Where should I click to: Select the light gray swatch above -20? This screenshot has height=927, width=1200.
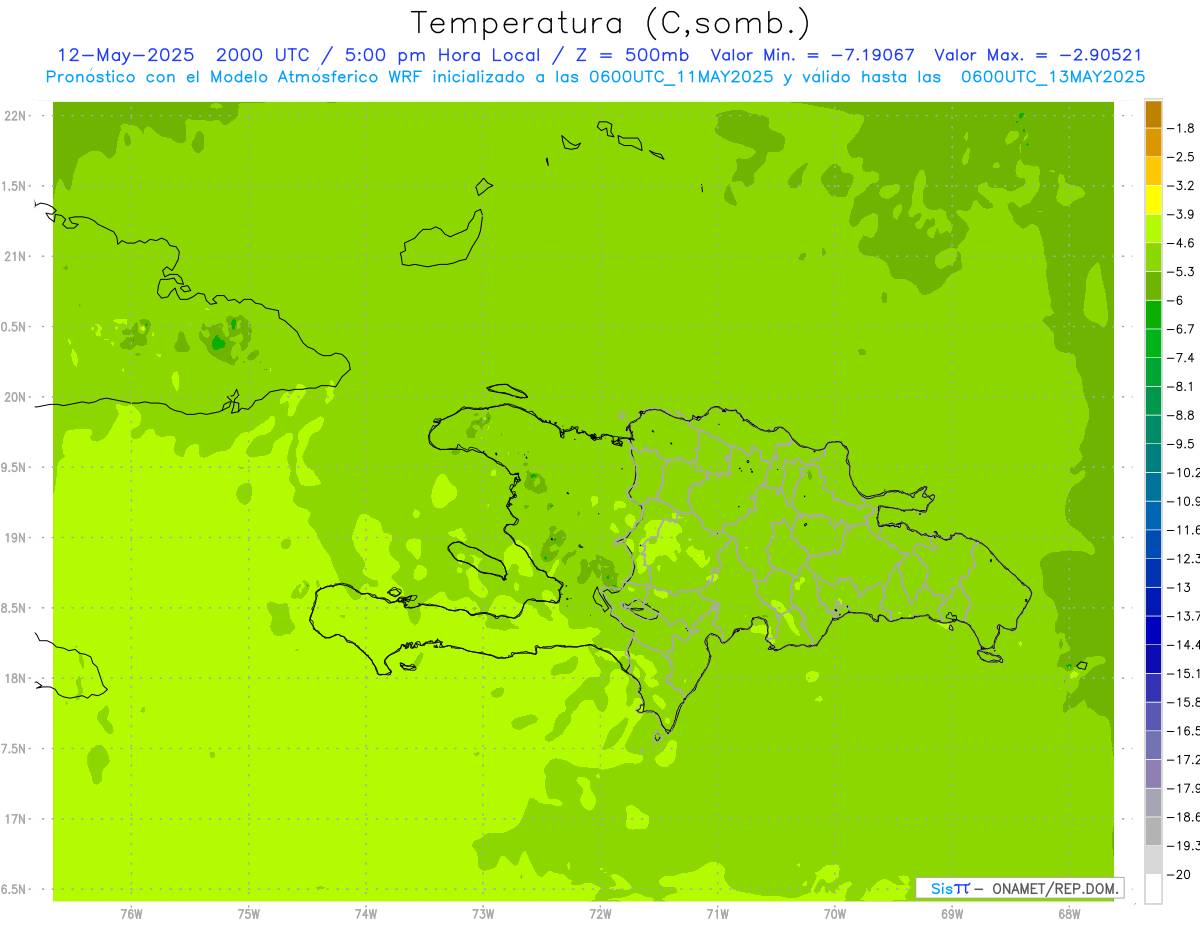(x=1153, y=860)
